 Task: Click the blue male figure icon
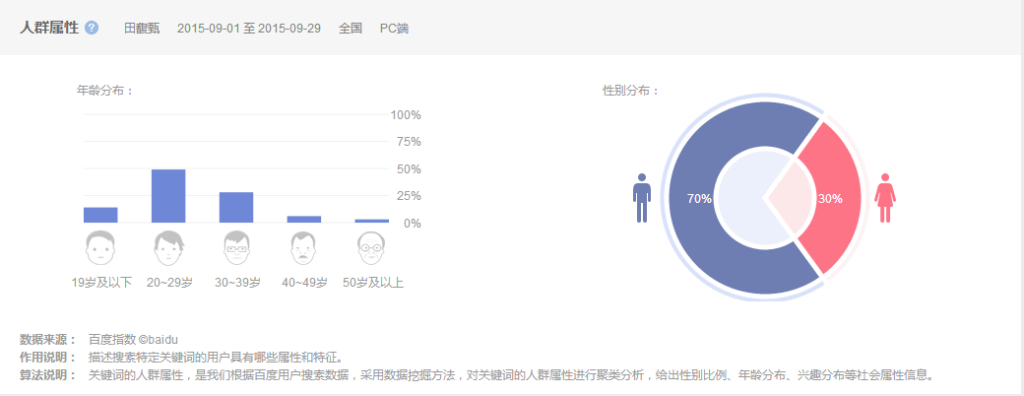(642, 198)
